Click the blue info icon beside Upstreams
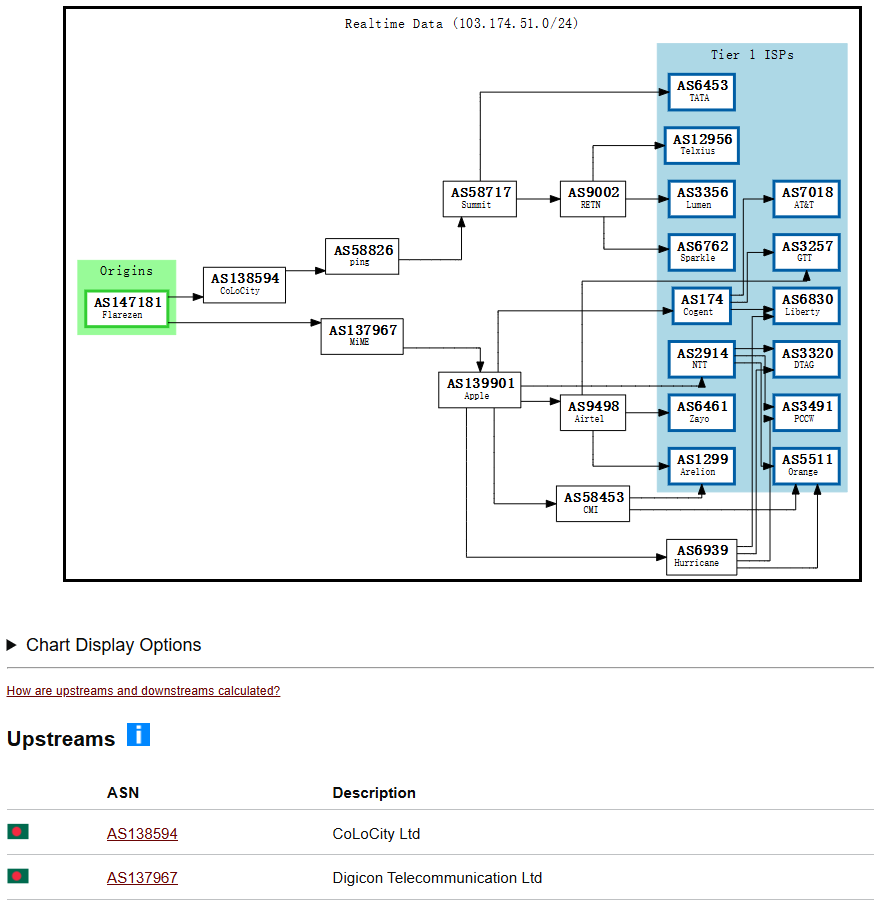874x908 pixels. [x=138, y=735]
